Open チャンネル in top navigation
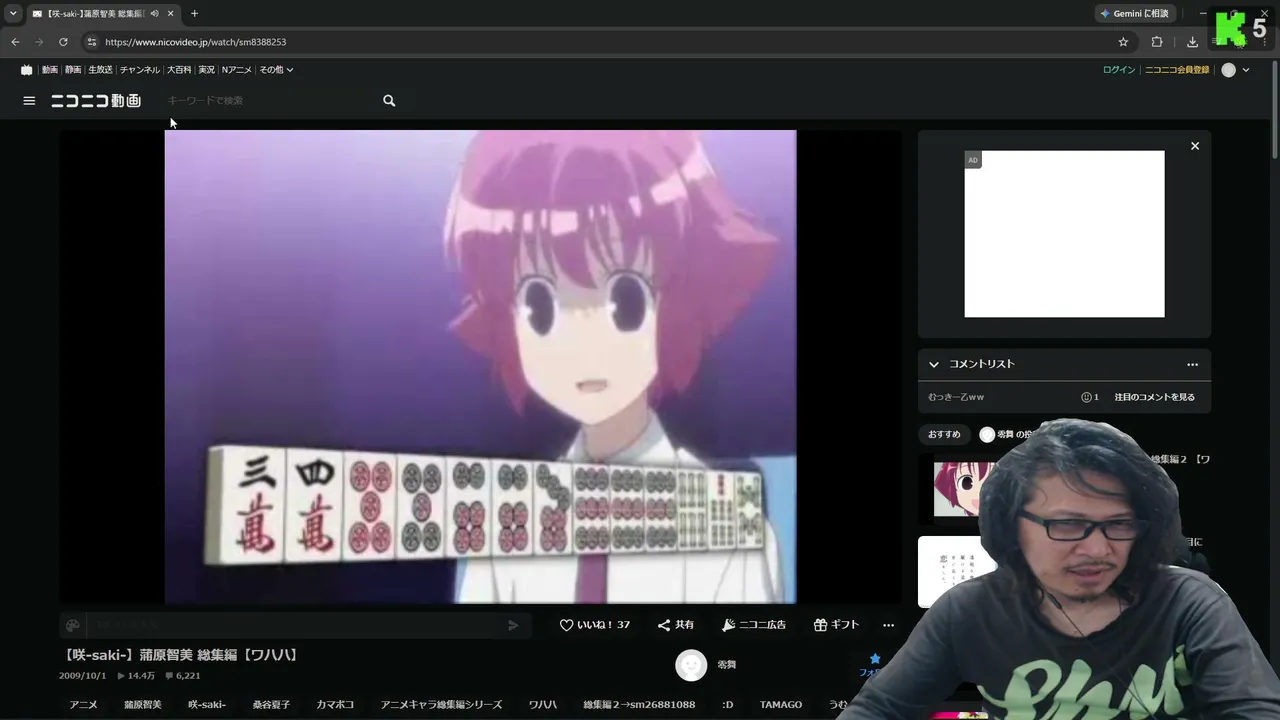Viewport: 1280px width, 720px height. (139, 70)
